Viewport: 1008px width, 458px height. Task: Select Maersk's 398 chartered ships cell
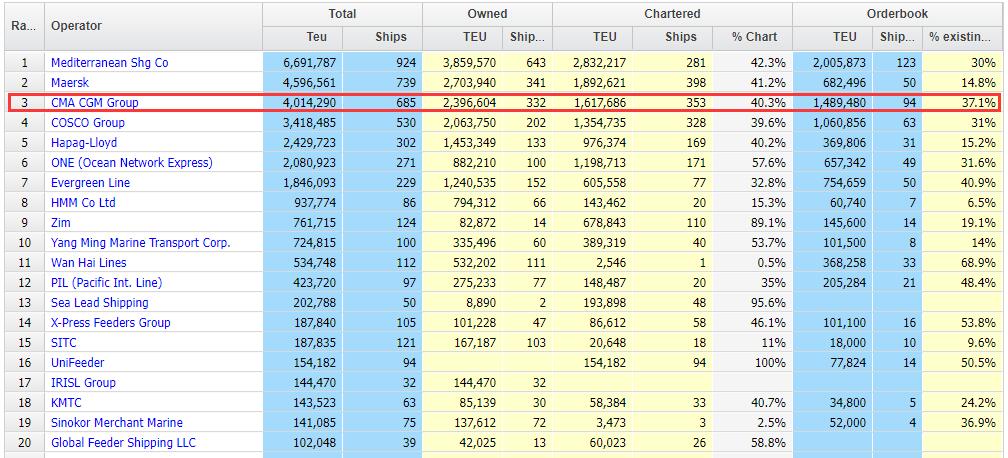click(672, 83)
